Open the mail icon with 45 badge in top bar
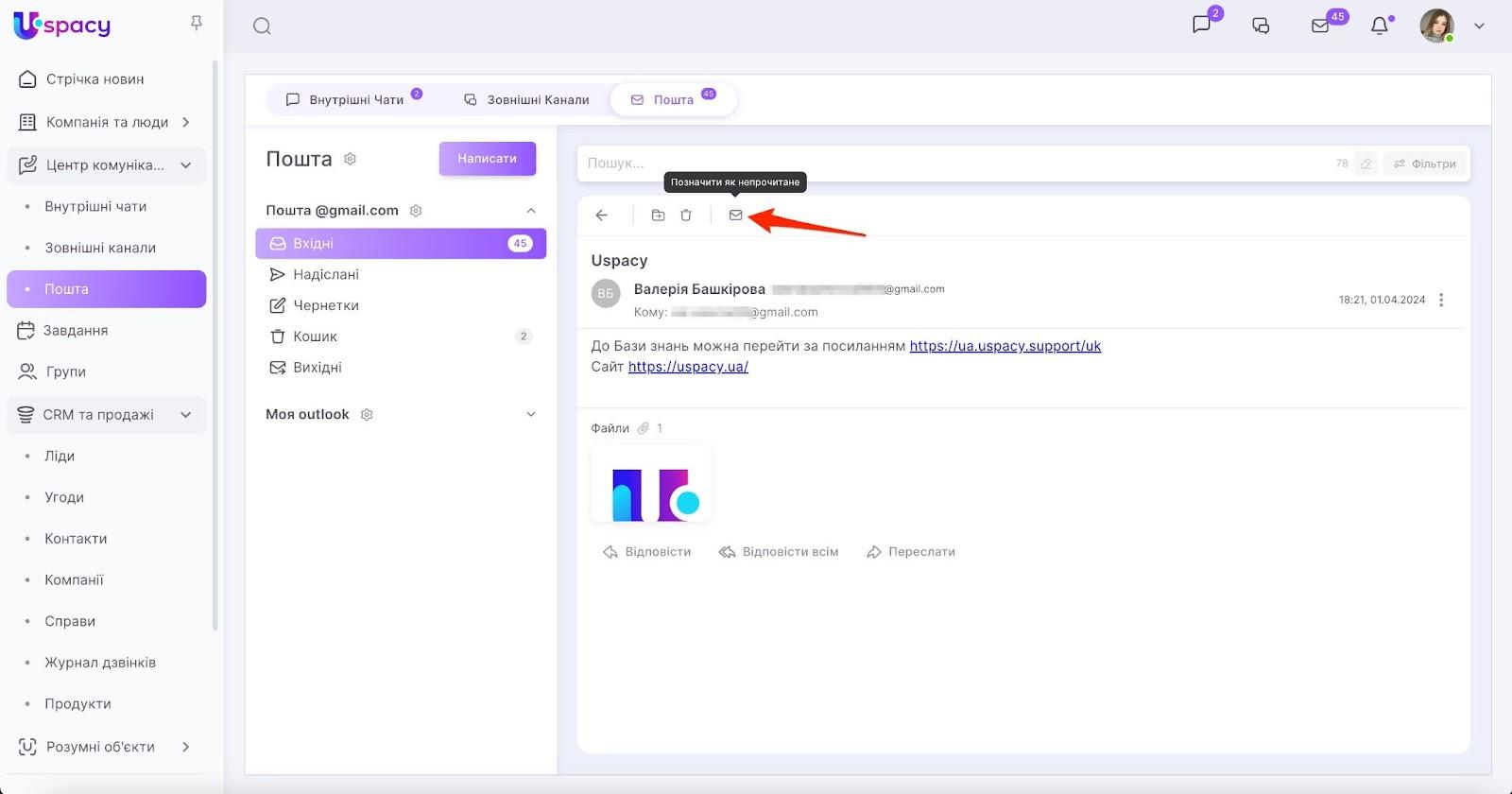1512x794 pixels. (x=1320, y=26)
